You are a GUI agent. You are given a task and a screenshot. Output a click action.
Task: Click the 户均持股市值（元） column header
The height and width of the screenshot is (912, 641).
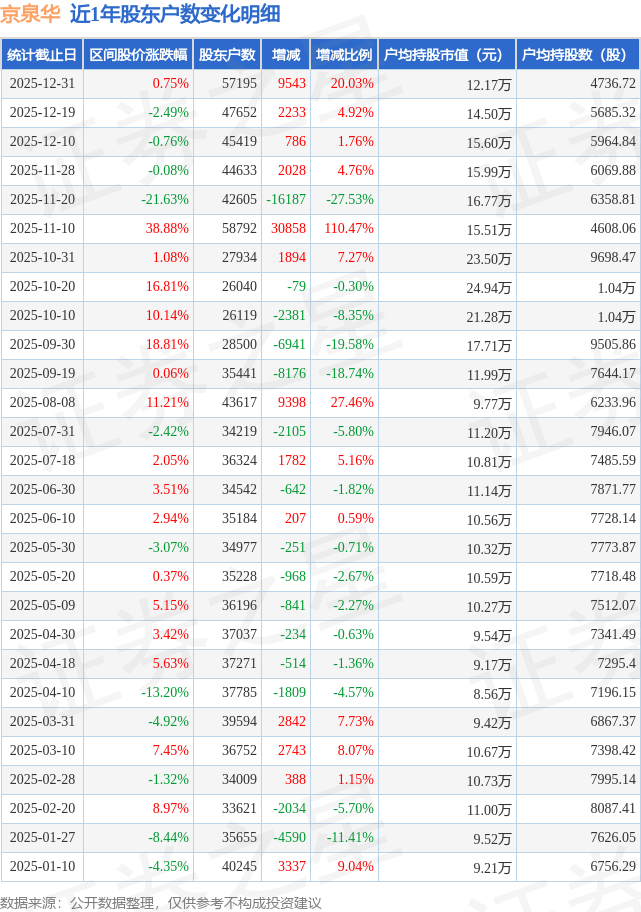[446, 55]
